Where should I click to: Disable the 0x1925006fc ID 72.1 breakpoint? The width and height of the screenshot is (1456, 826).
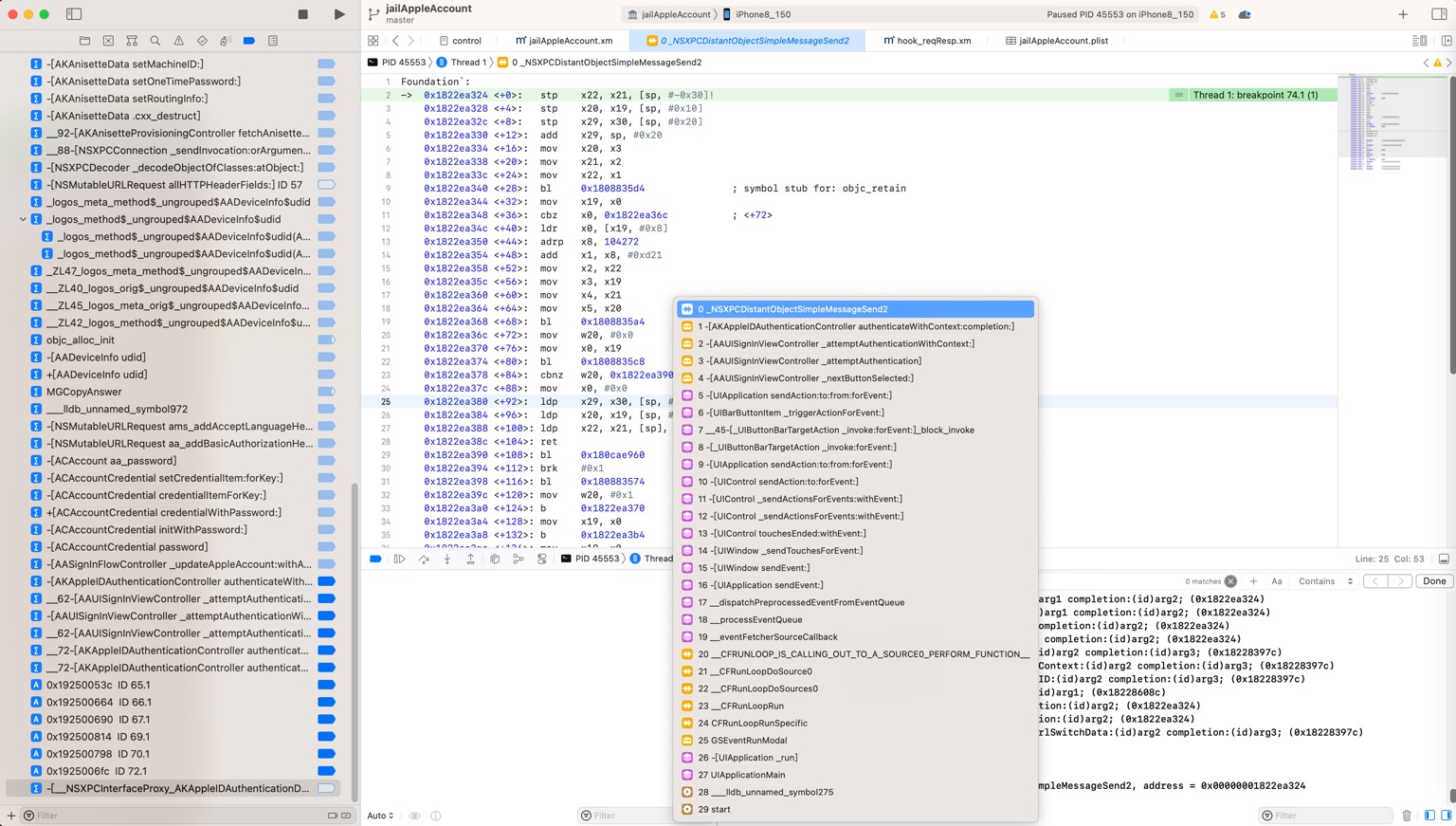tap(326, 771)
